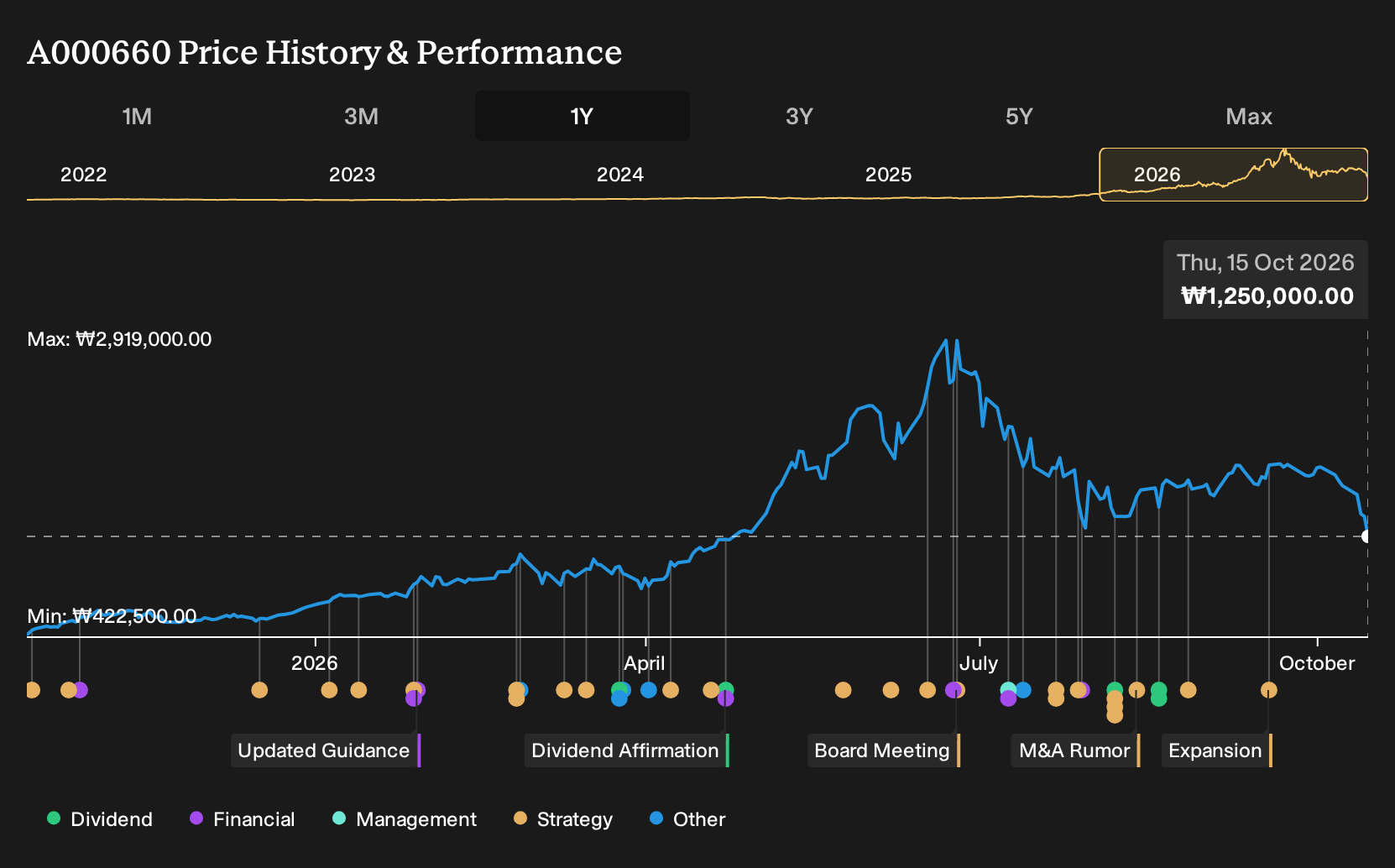Click the purple dot under the Dividend Affirmation dot

click(x=726, y=698)
